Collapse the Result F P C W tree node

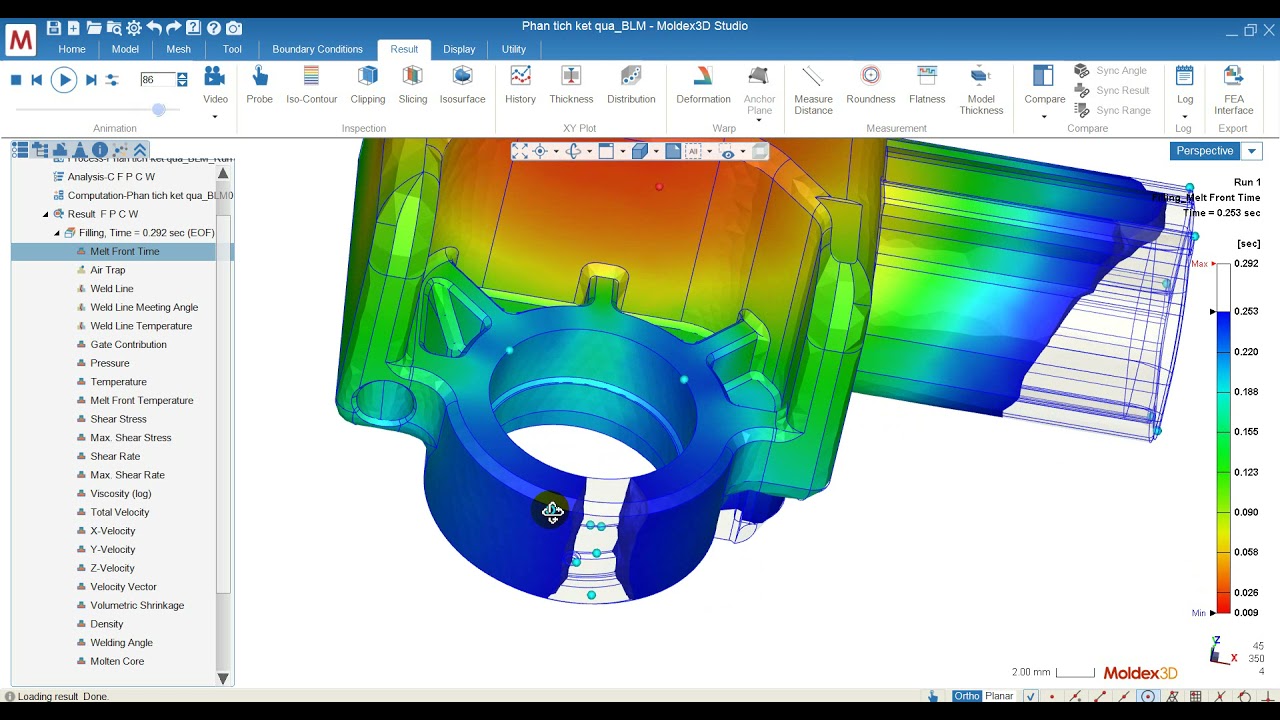[46, 214]
